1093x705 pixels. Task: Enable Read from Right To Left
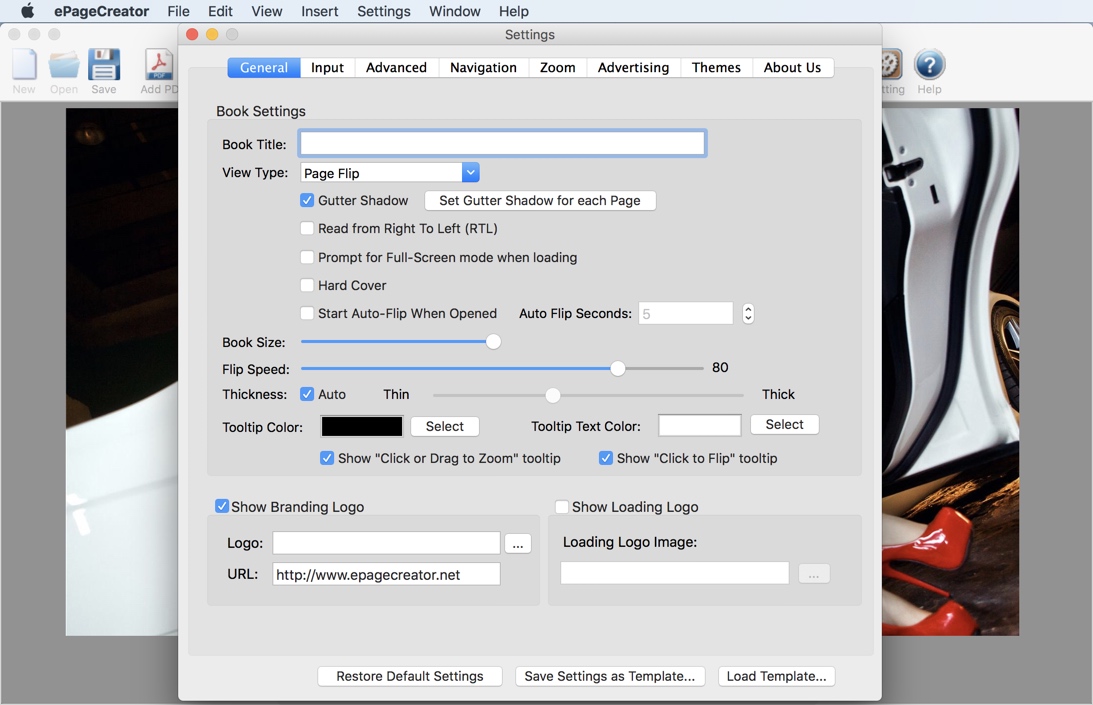pos(307,228)
